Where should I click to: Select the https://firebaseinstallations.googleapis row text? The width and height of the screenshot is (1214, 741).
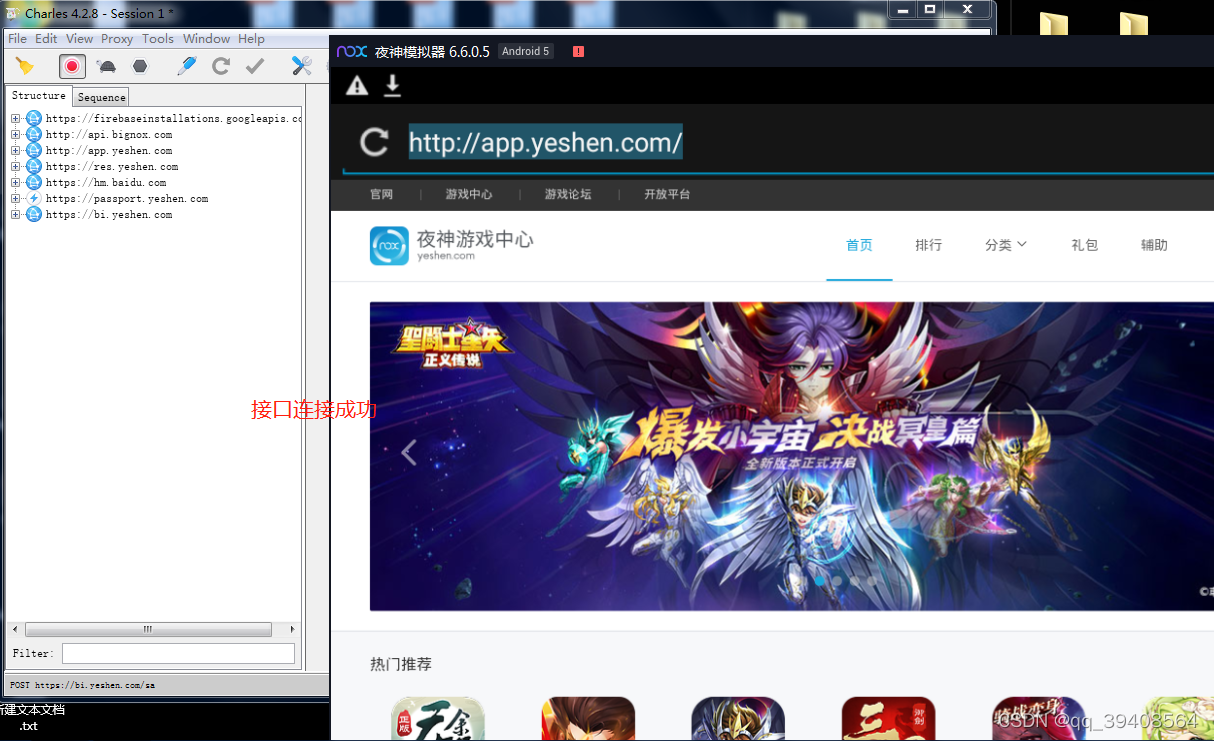point(173,119)
